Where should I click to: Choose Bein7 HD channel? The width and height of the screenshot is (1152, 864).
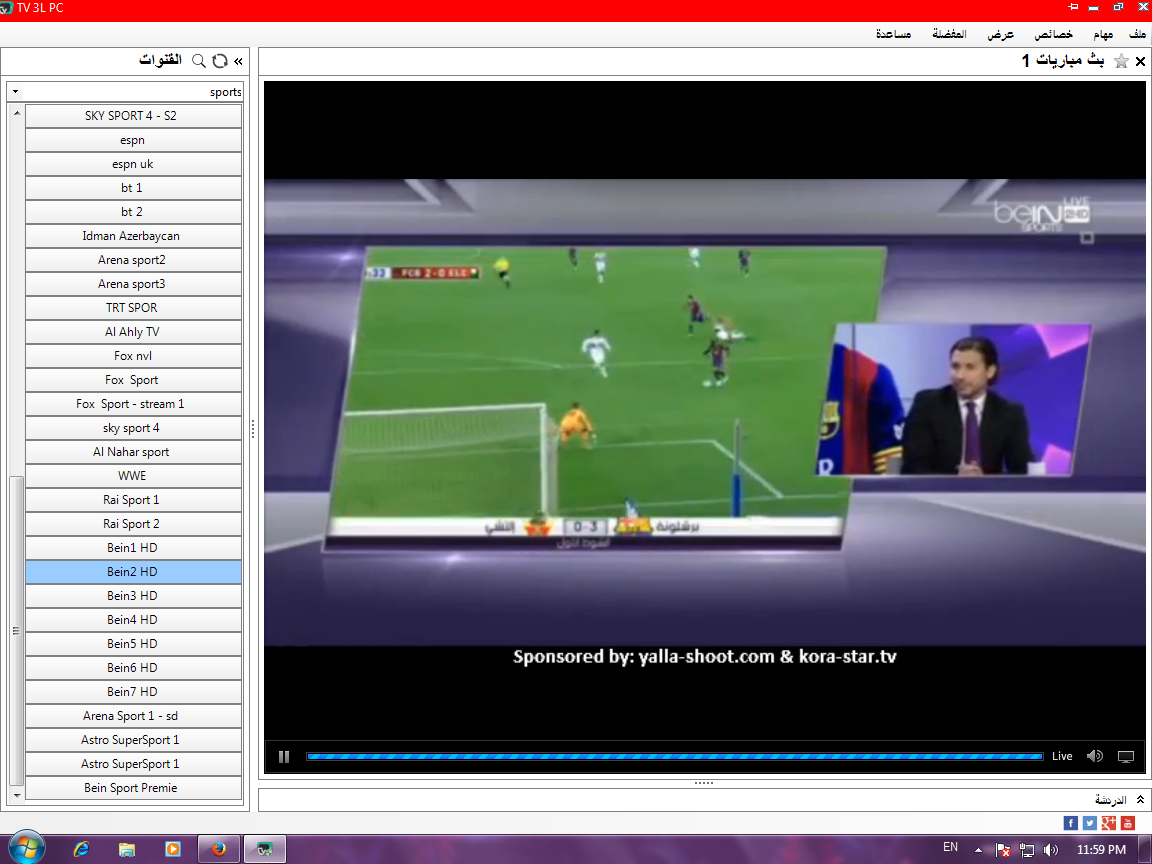[x=133, y=691]
